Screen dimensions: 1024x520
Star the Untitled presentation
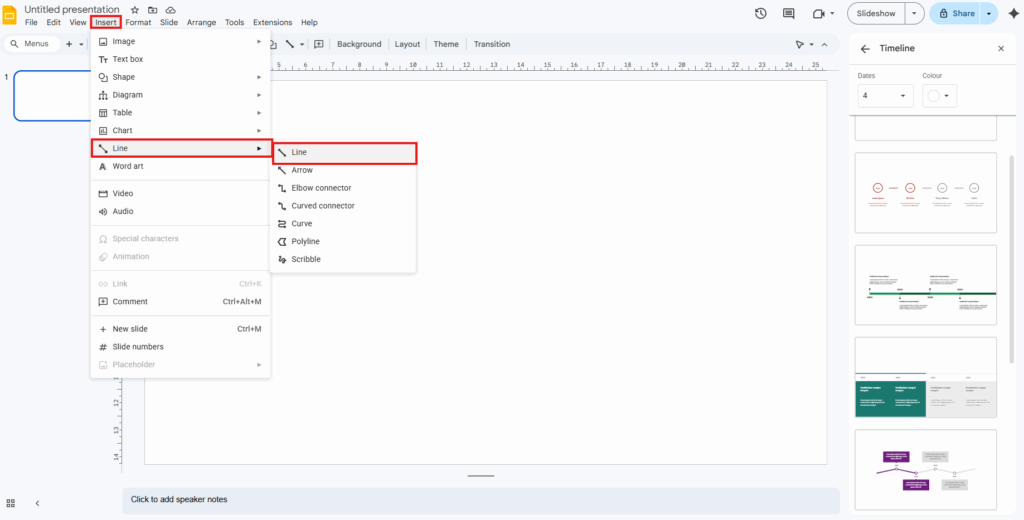coord(135,9)
